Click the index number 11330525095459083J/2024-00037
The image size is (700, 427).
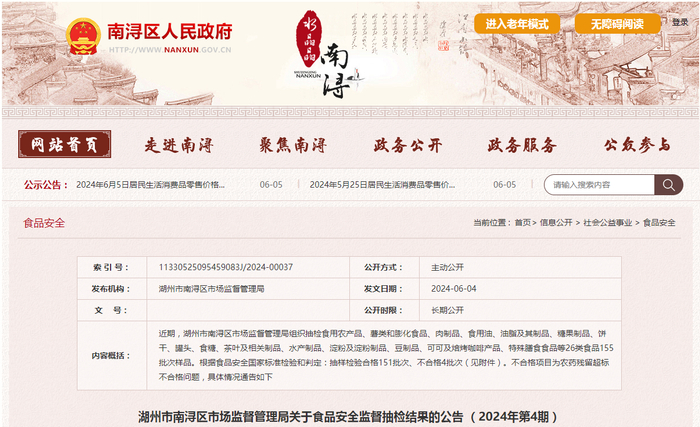coord(226,267)
